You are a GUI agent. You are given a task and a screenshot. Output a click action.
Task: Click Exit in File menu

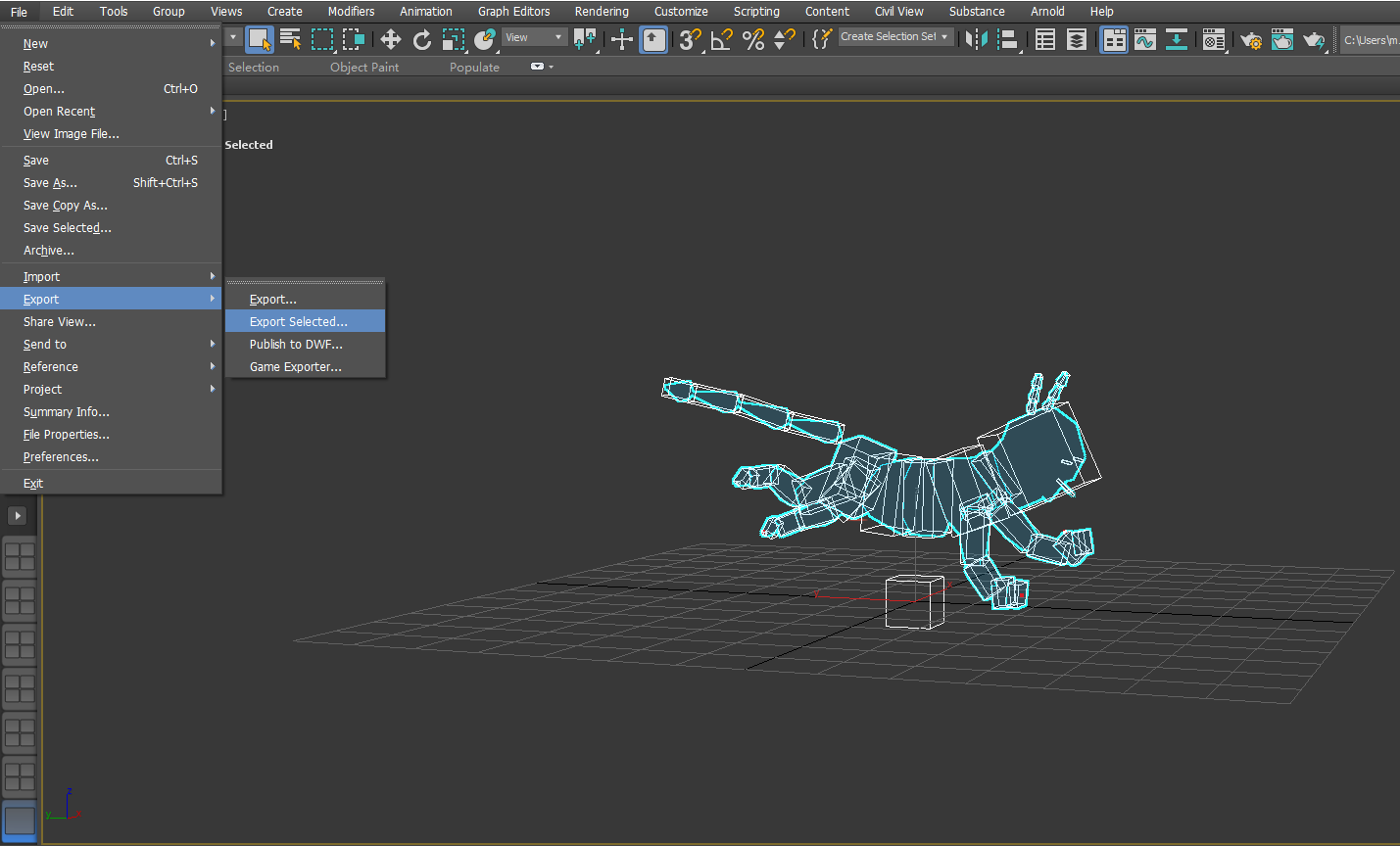pyautogui.click(x=111, y=483)
